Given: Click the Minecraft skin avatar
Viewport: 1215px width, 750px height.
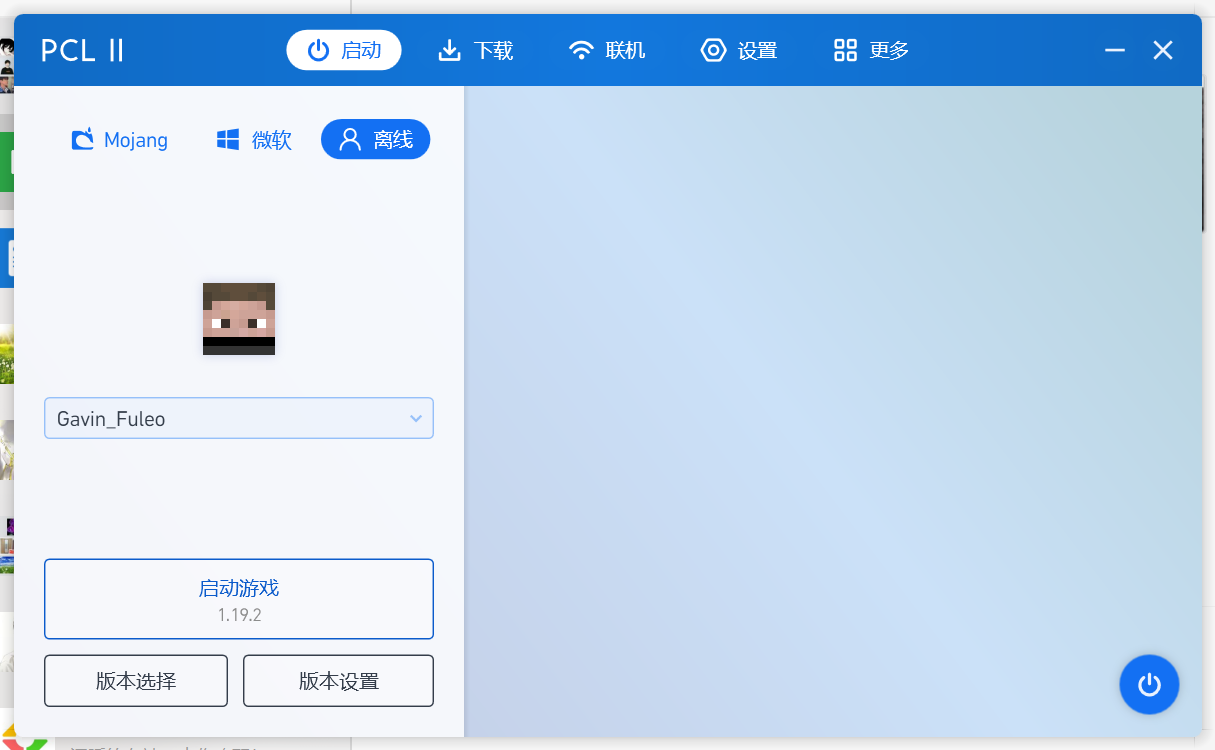Looking at the screenshot, I should pyautogui.click(x=238, y=318).
